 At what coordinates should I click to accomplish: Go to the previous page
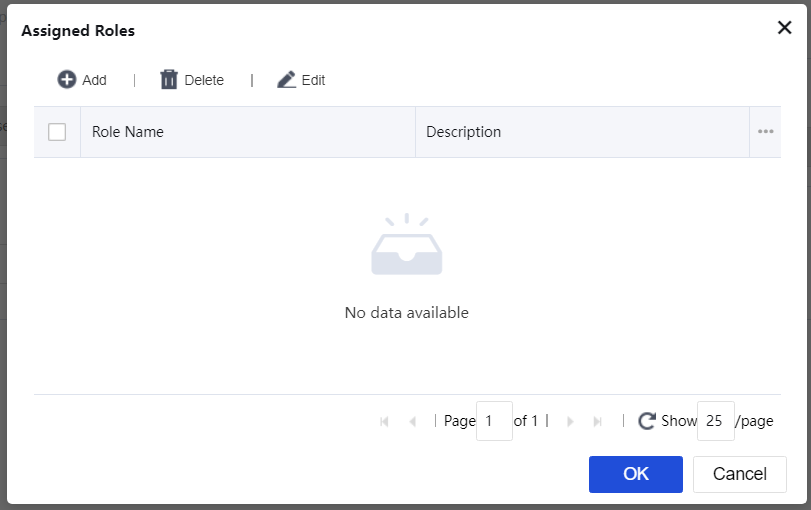413,422
